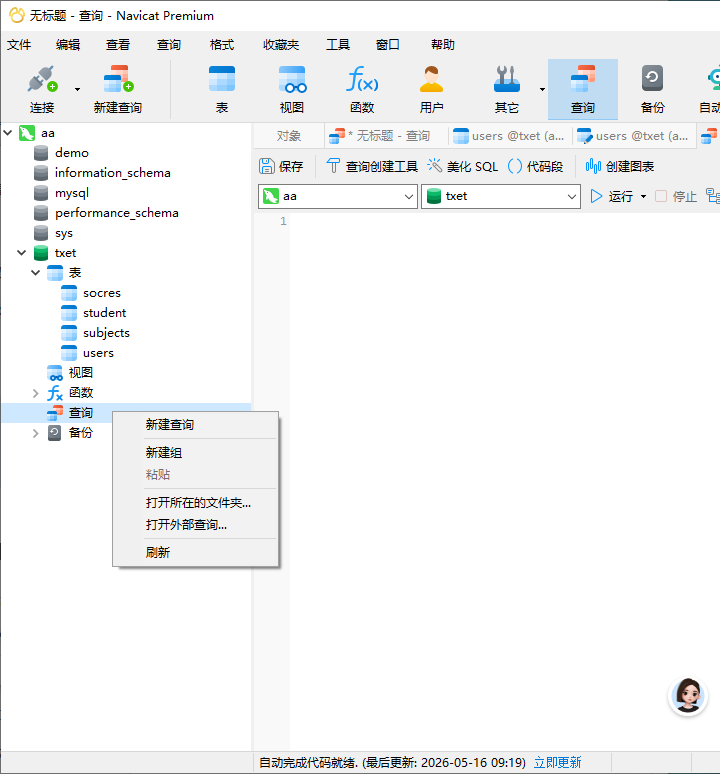
Task: Click the 立即更新 link in status bar
Action: pyautogui.click(x=557, y=763)
